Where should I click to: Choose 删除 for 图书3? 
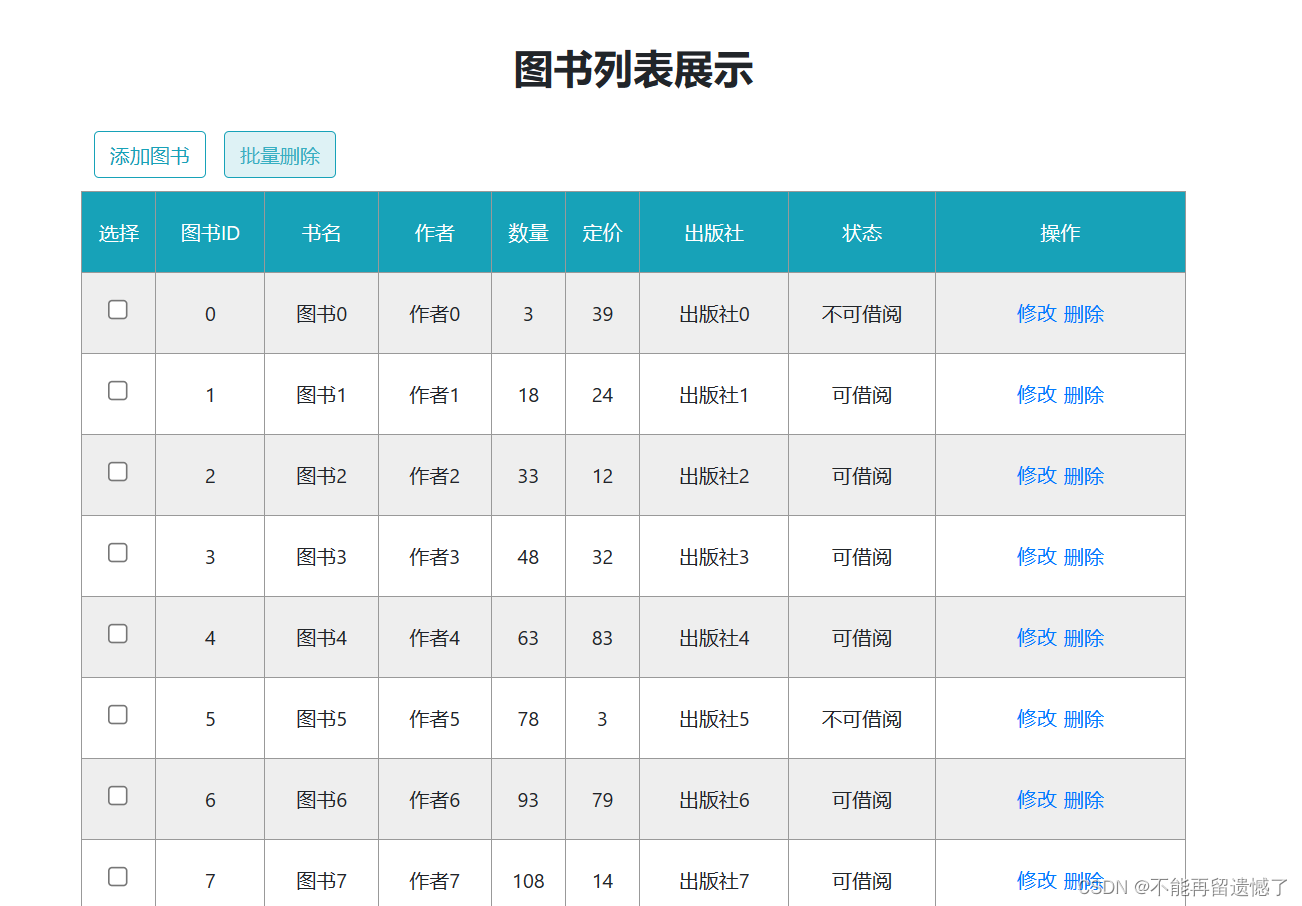1084,557
